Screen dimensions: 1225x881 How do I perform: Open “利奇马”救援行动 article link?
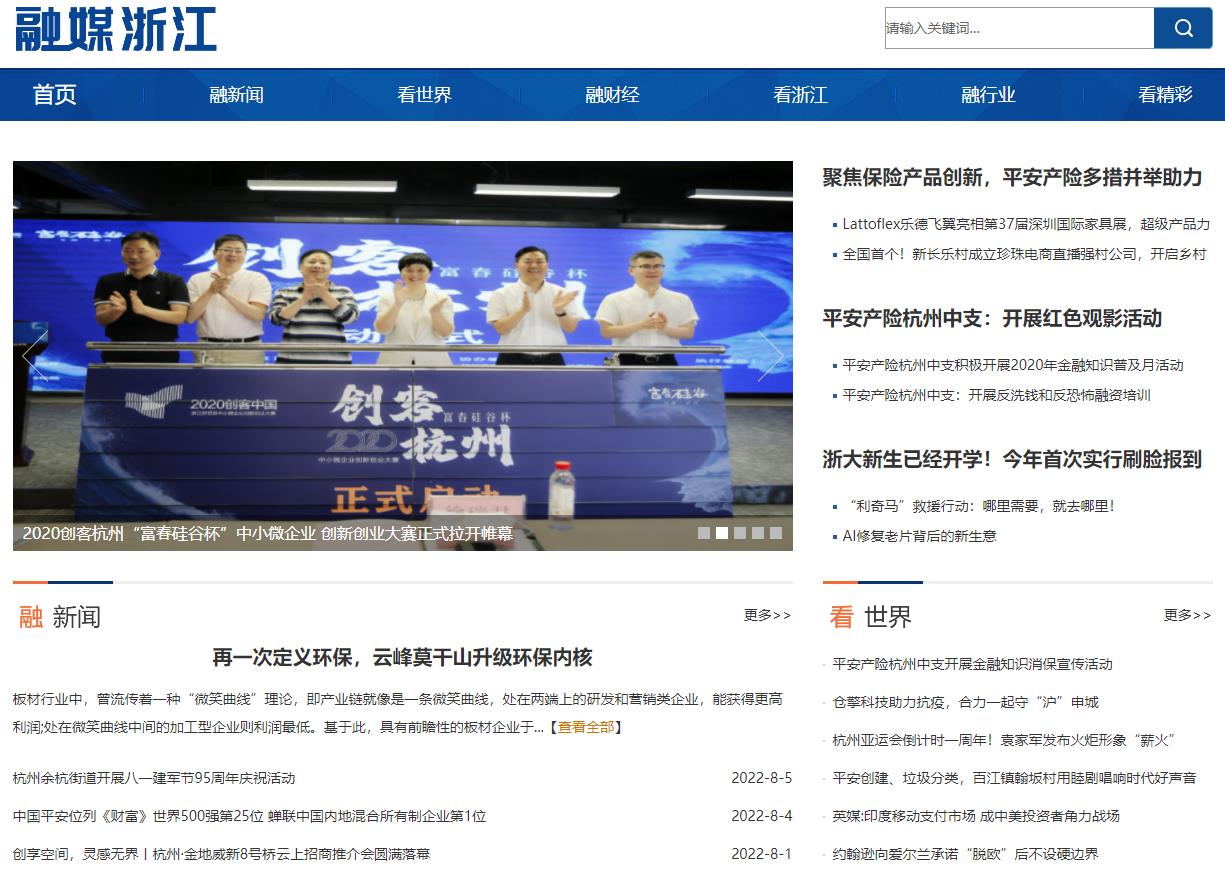[979, 506]
